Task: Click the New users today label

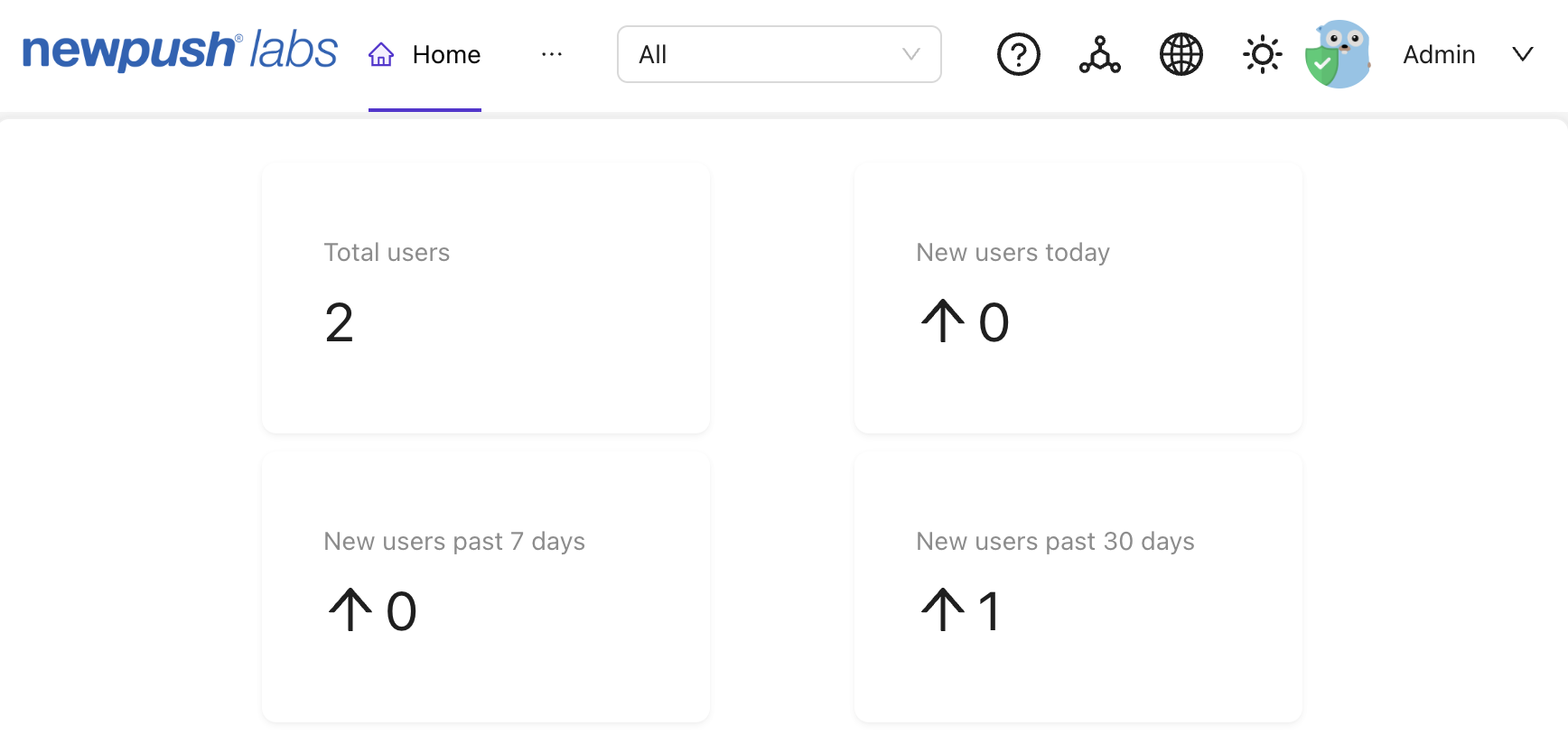Action: (1013, 253)
